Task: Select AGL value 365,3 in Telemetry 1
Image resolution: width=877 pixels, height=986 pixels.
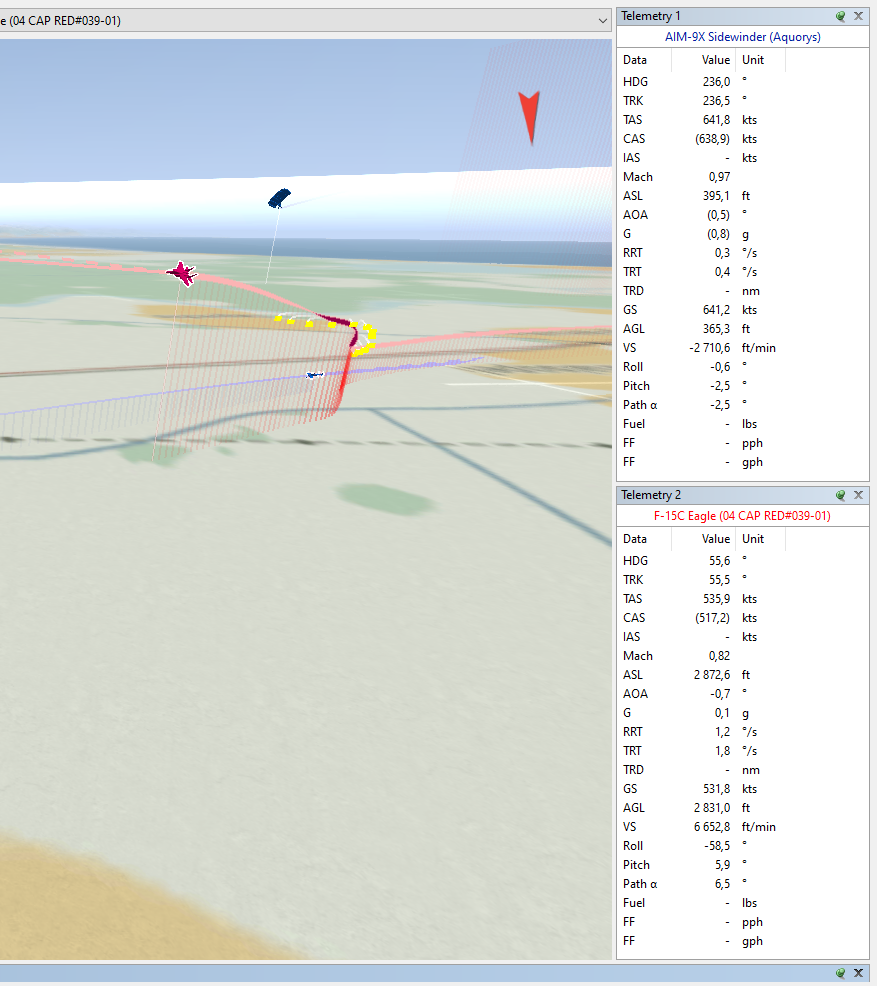Action: 717,329
